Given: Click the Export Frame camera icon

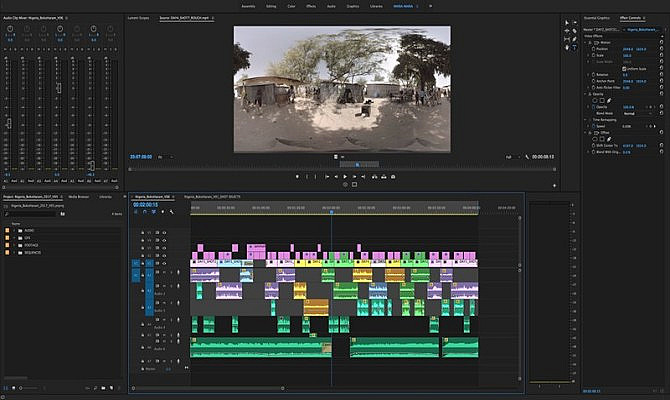Looking at the screenshot, I should click(x=393, y=176).
